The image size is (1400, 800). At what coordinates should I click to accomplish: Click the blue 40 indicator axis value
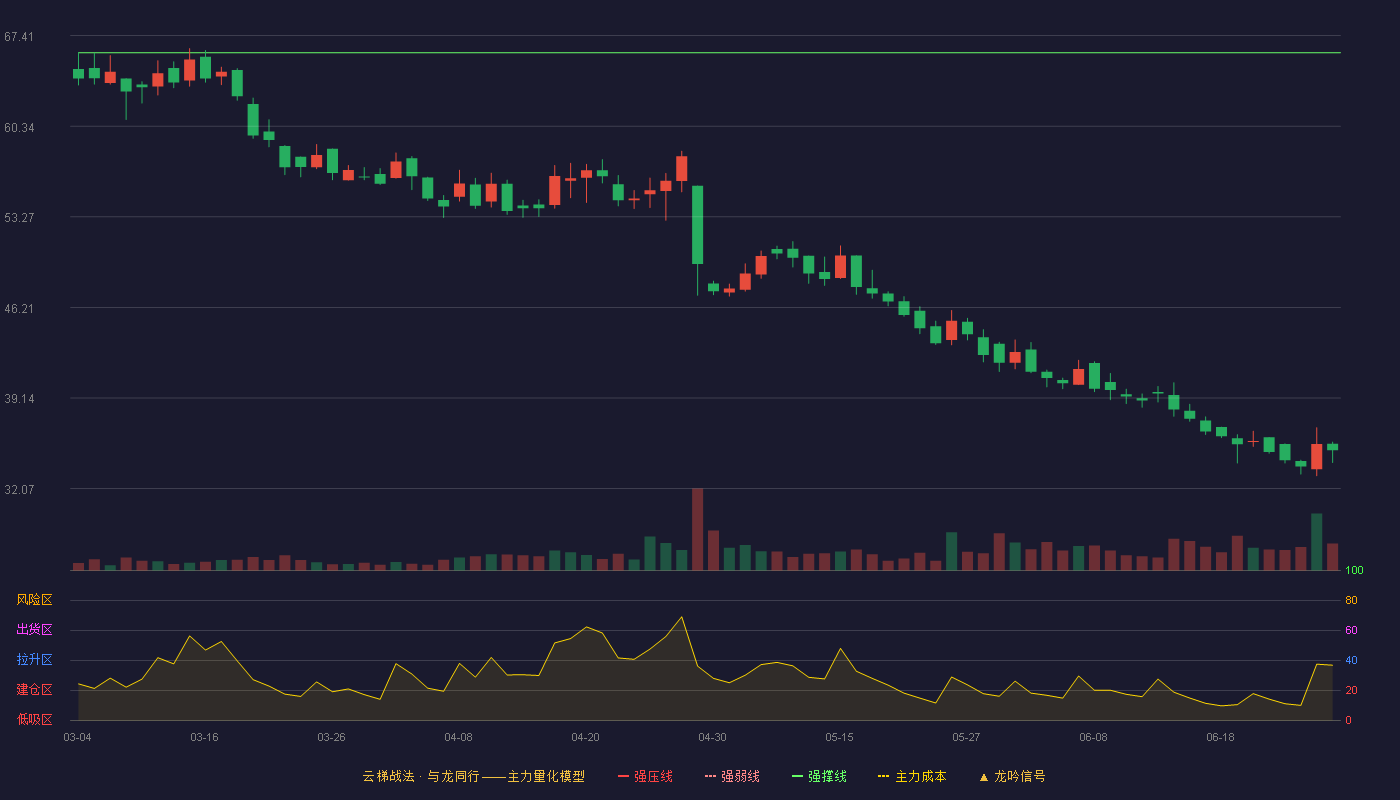tap(1351, 660)
